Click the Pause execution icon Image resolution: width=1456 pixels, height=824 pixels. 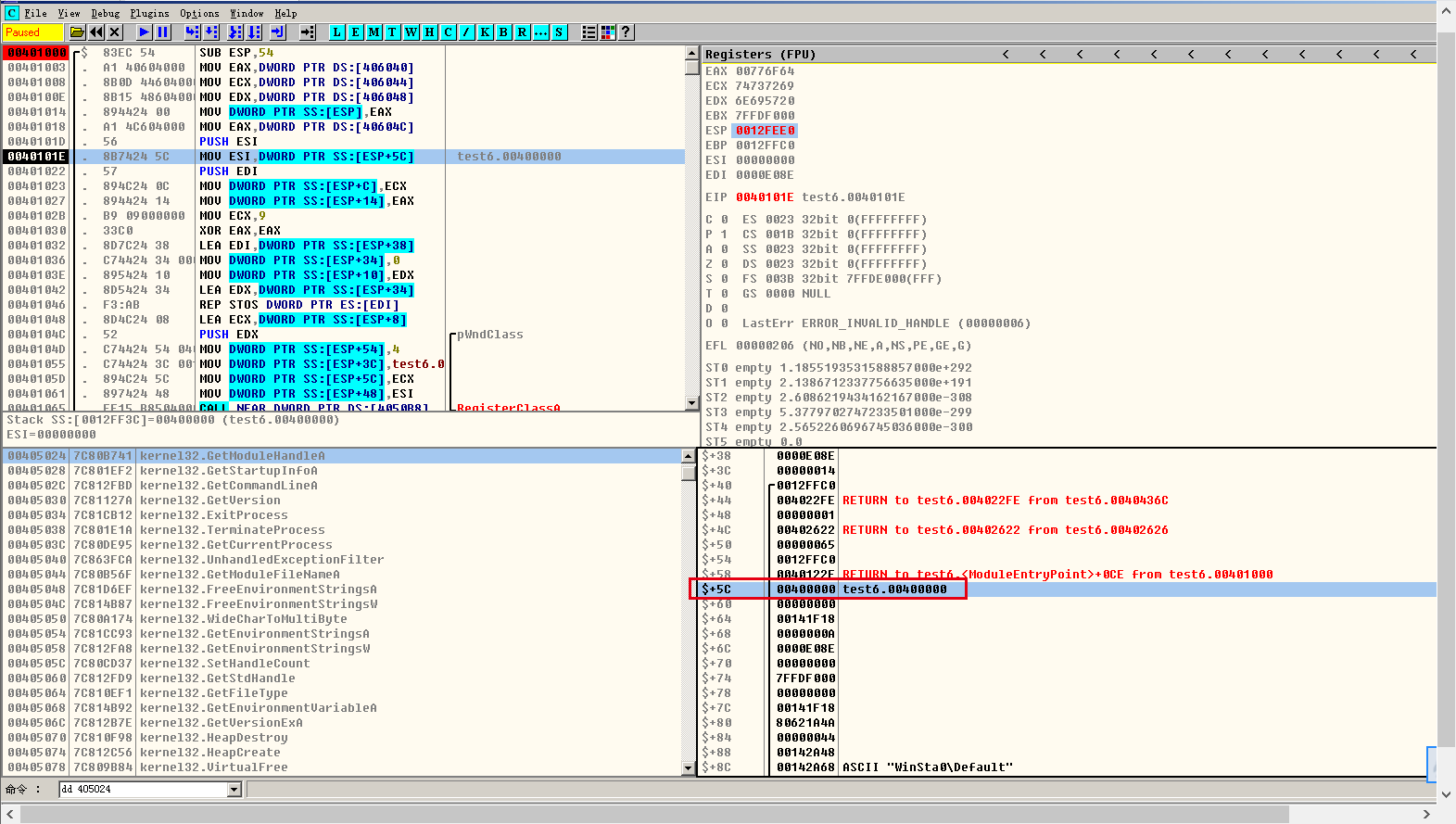click(x=163, y=32)
